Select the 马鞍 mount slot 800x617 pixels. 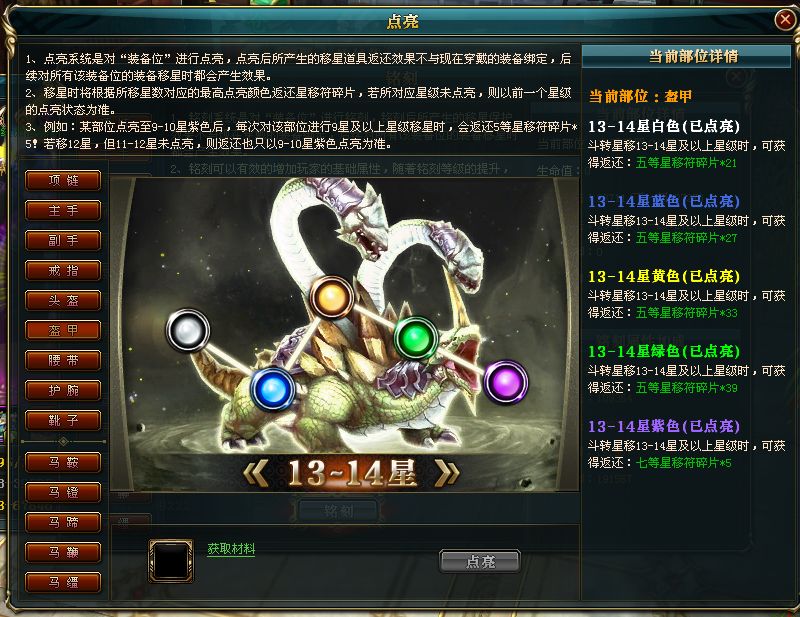pyautogui.click(x=63, y=462)
